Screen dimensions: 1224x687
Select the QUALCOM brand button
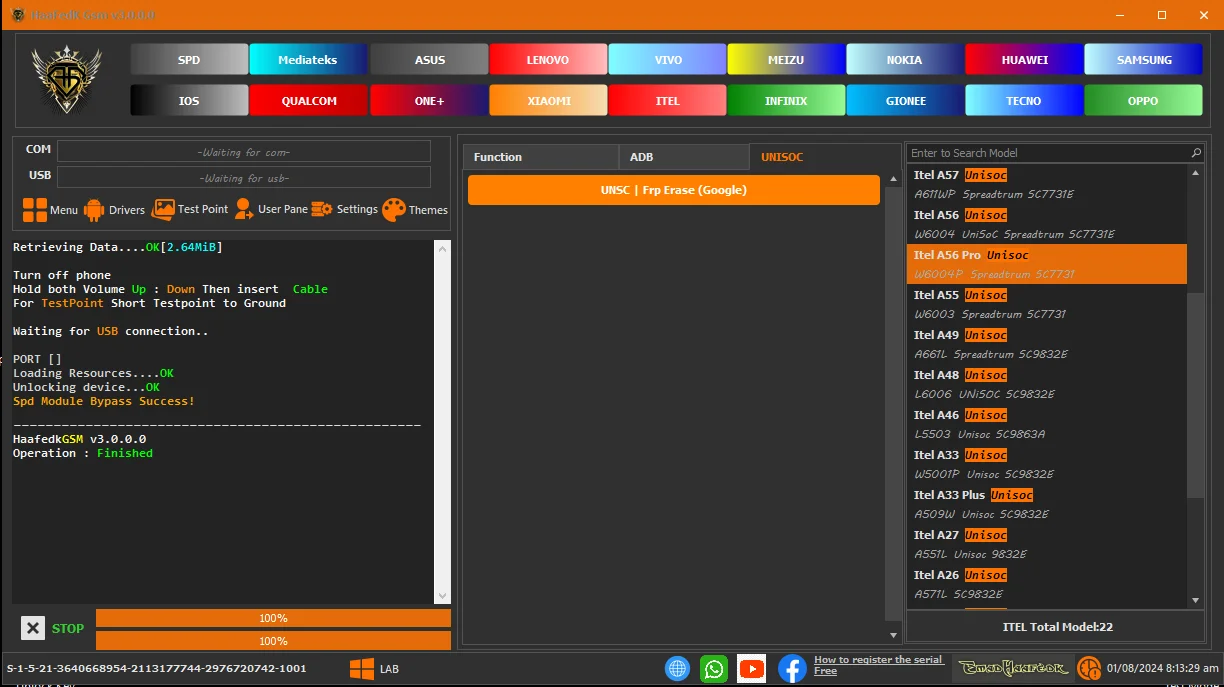[308, 101]
